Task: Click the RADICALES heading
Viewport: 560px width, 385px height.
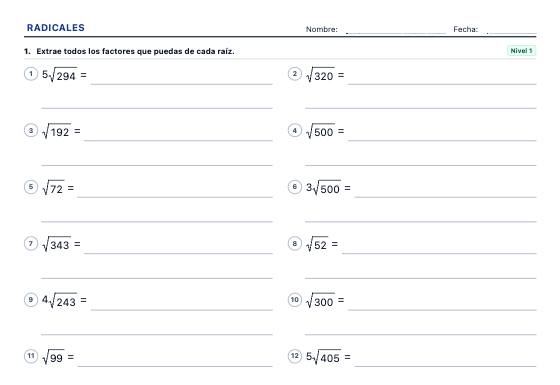Action: click(56, 28)
